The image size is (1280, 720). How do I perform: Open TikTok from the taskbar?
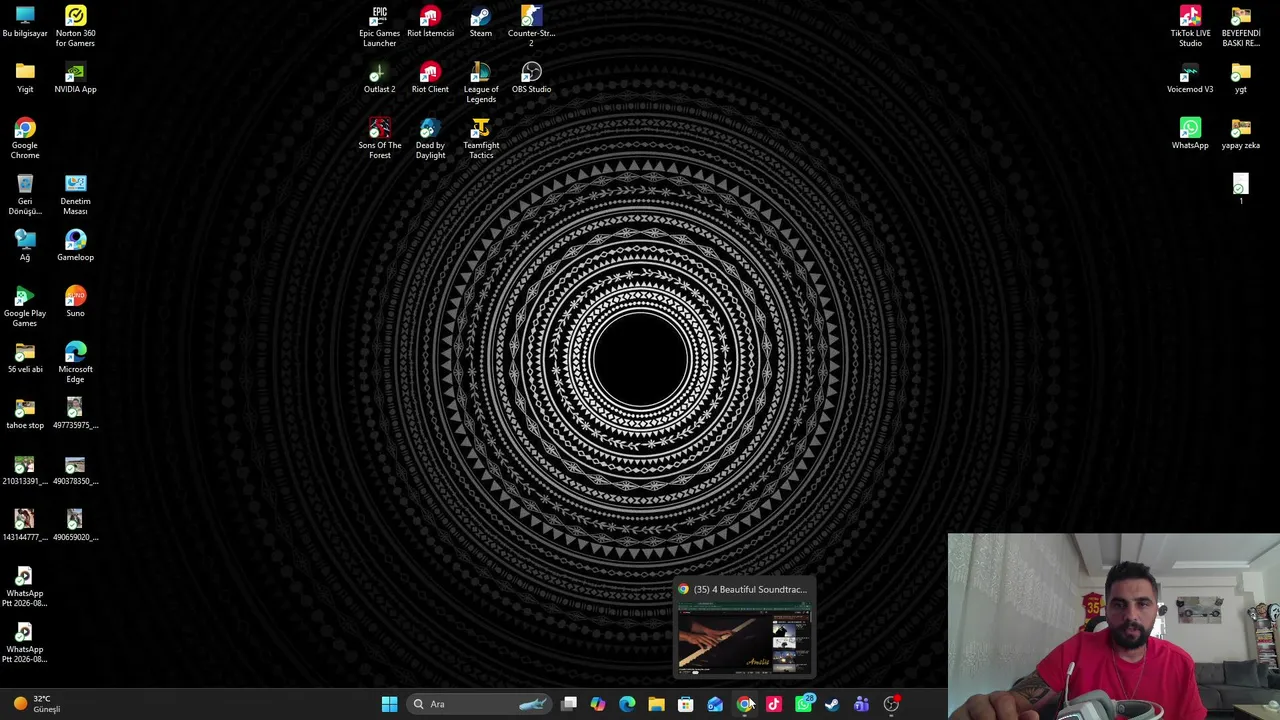click(773, 704)
